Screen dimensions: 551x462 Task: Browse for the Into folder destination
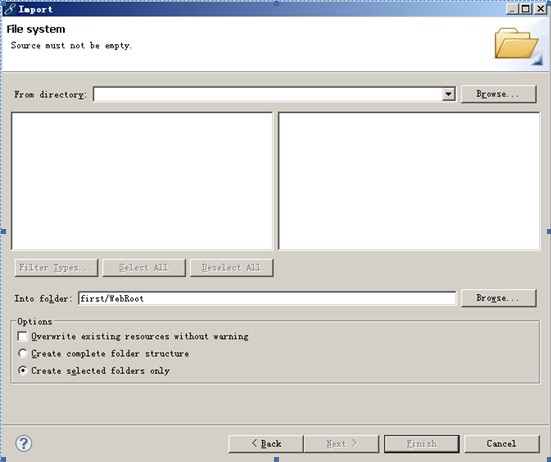pos(499,298)
